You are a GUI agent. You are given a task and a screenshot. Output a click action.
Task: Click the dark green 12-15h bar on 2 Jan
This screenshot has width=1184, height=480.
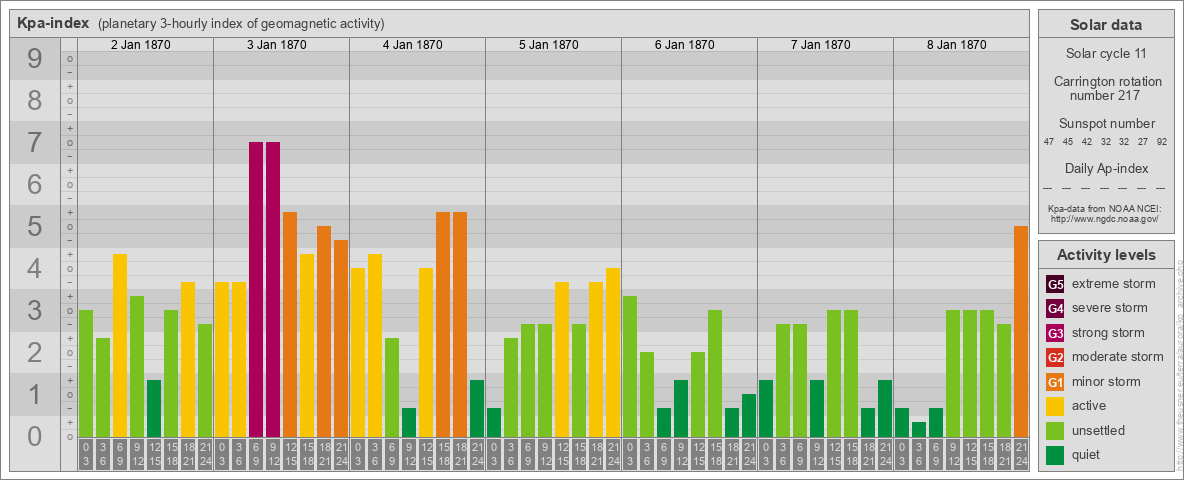(x=154, y=408)
